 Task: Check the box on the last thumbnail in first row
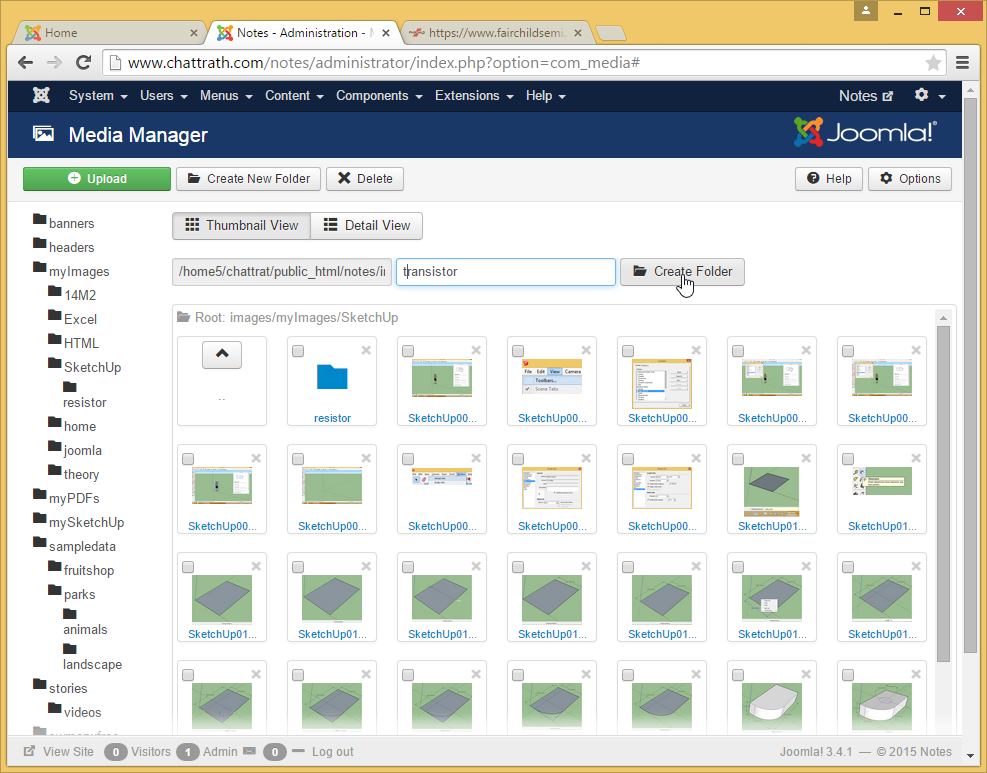pyautogui.click(x=848, y=351)
